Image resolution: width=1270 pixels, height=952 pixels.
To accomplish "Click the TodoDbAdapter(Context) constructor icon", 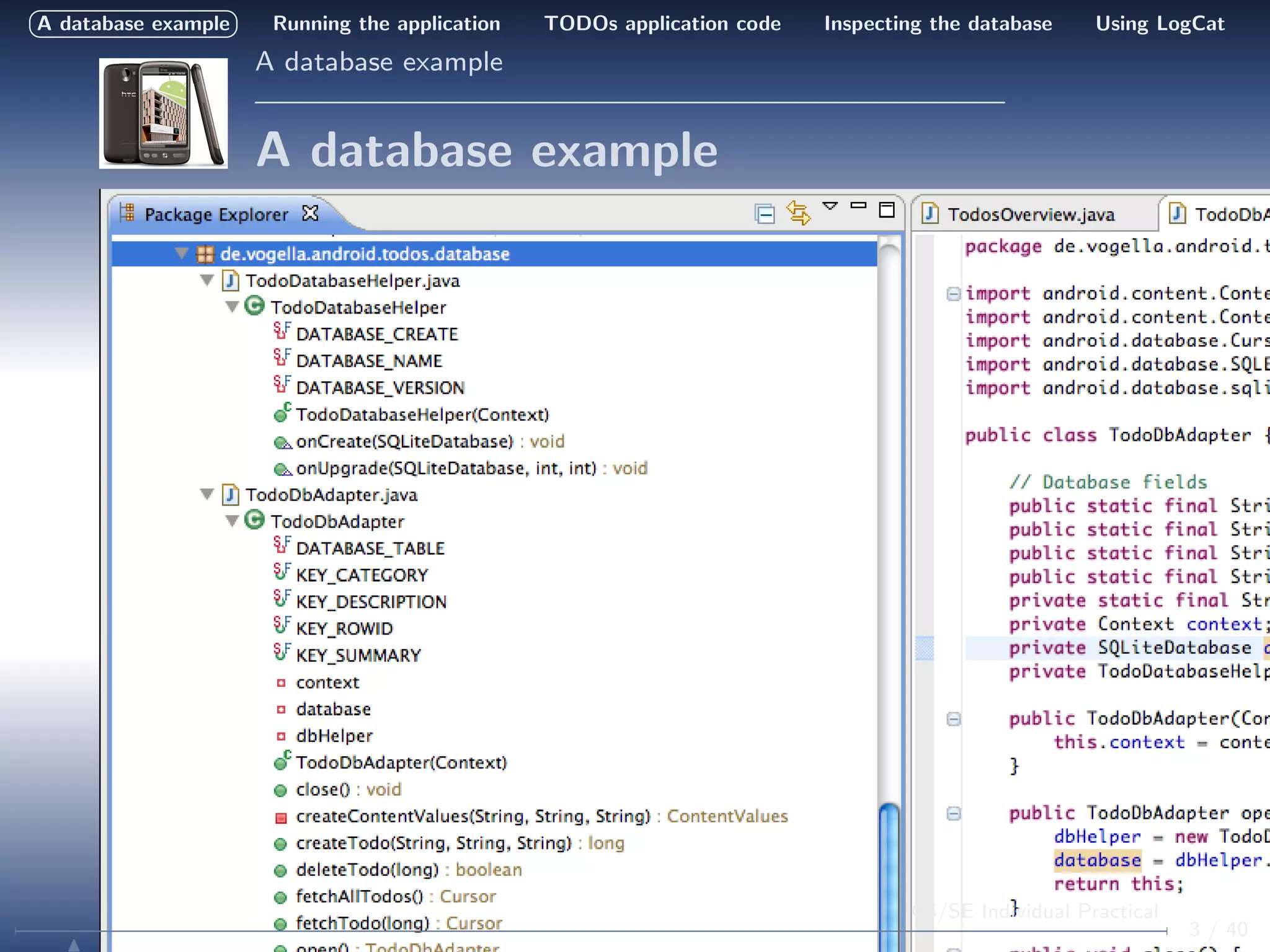I will 282,760.
